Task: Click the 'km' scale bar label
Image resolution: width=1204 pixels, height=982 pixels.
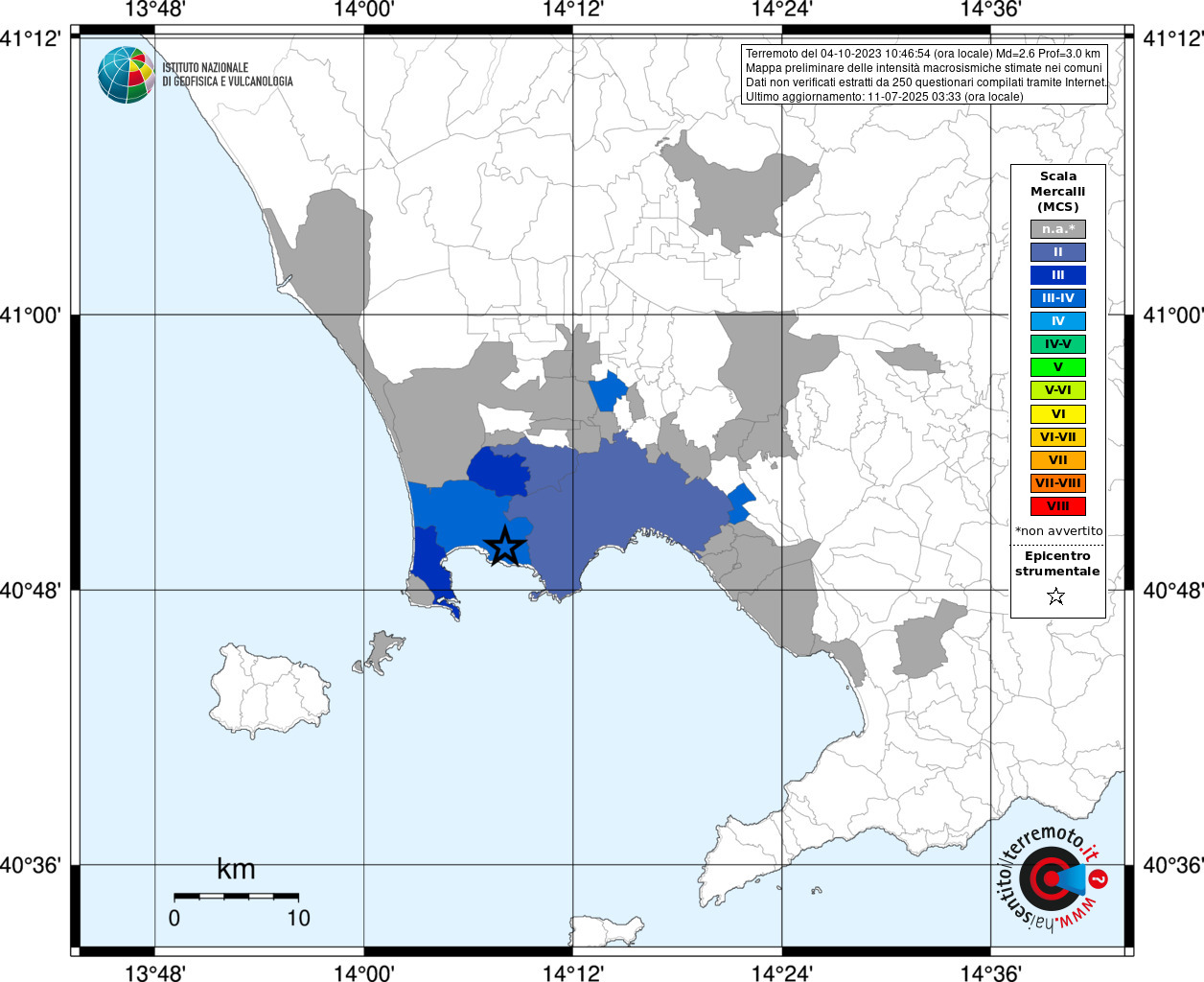Action: [236, 869]
